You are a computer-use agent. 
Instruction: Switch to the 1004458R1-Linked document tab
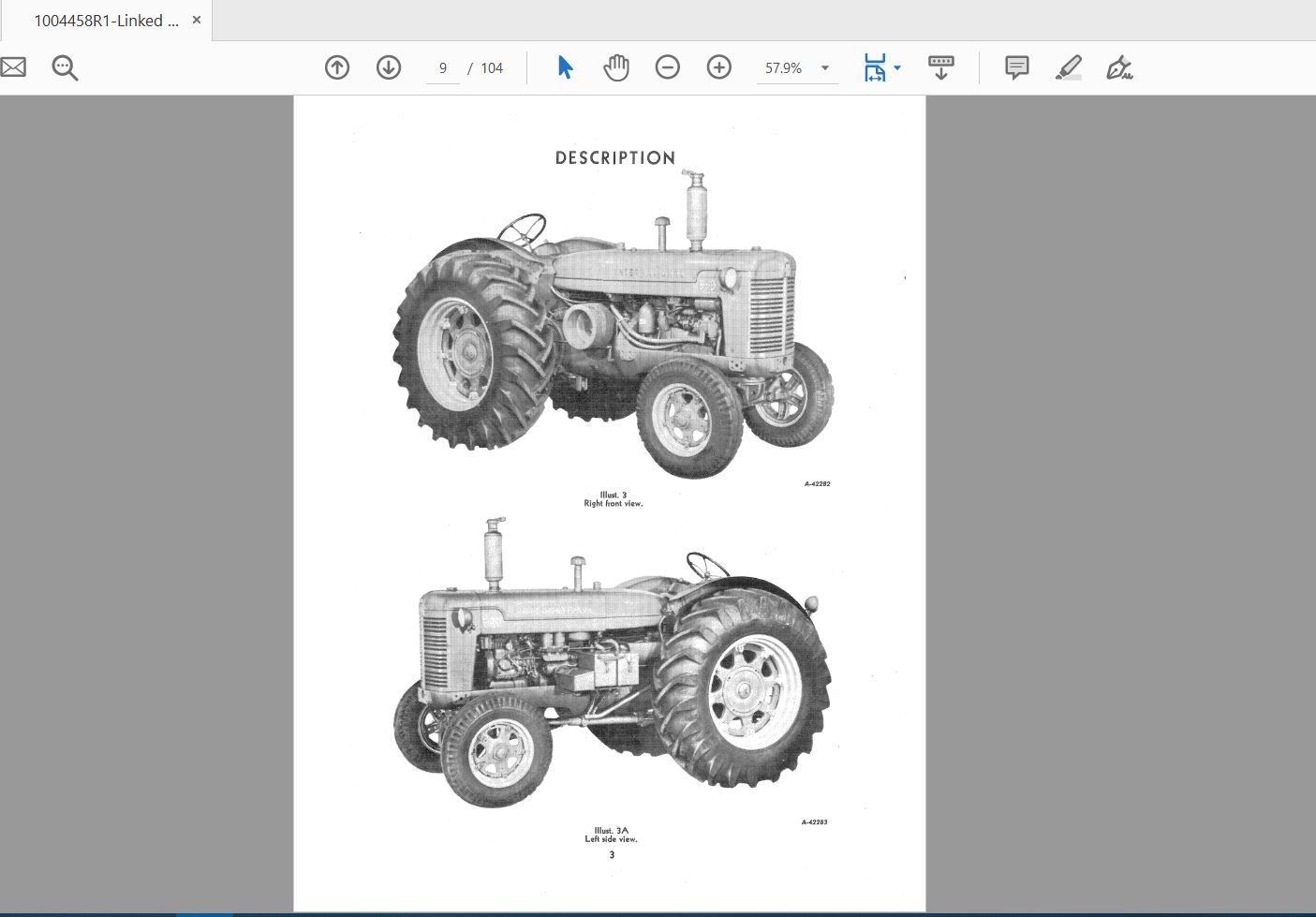(x=106, y=21)
